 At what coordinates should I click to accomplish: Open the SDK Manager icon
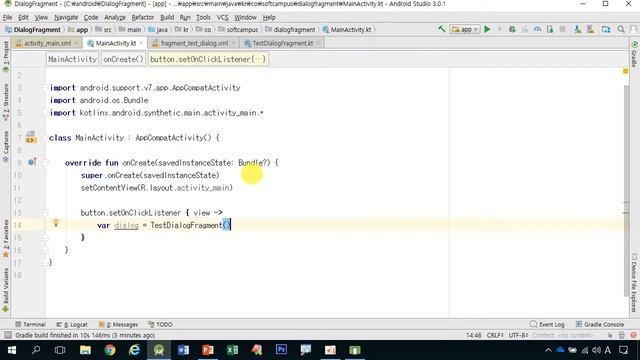pos(590,29)
